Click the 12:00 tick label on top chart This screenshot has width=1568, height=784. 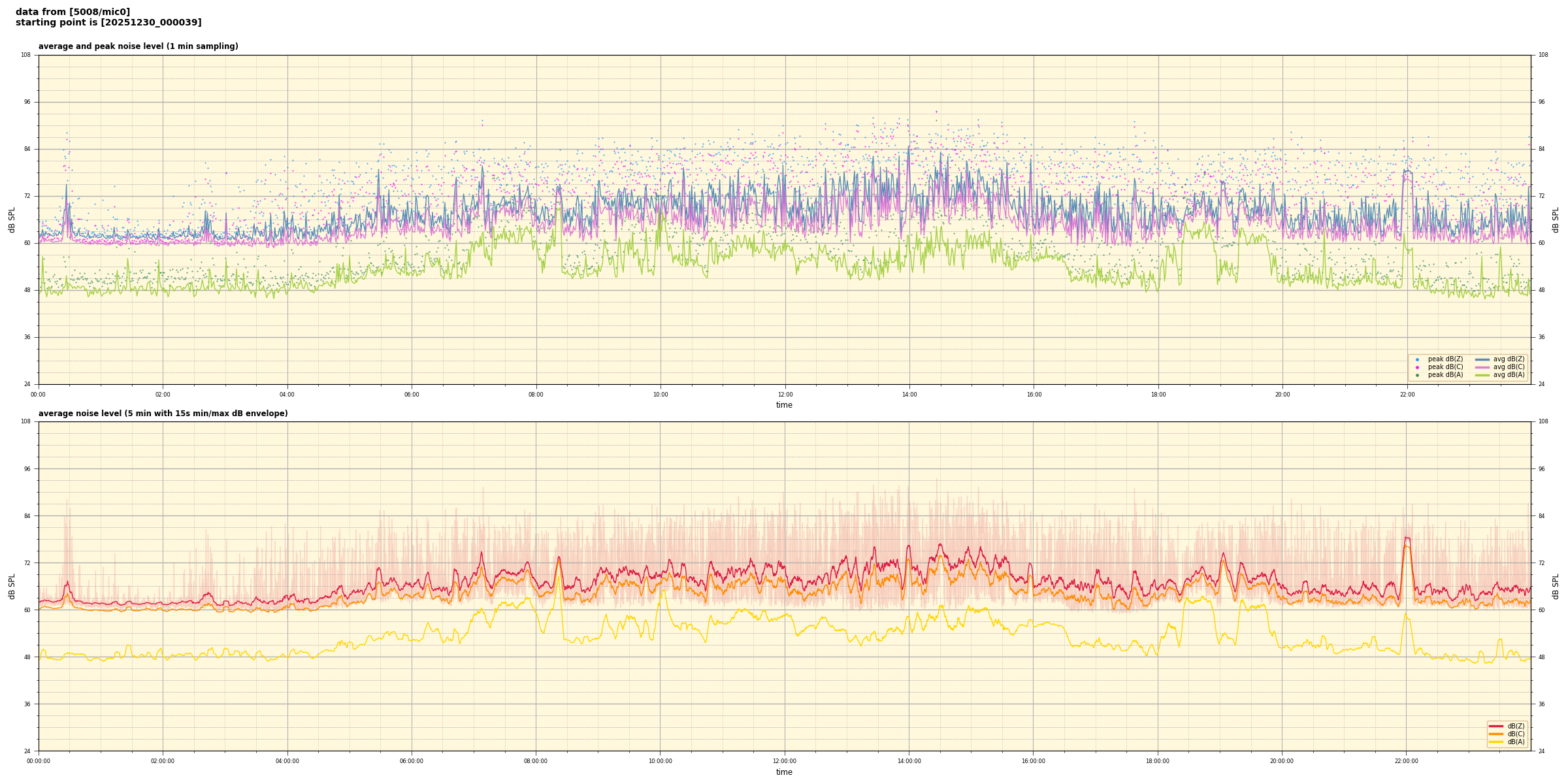tap(785, 395)
